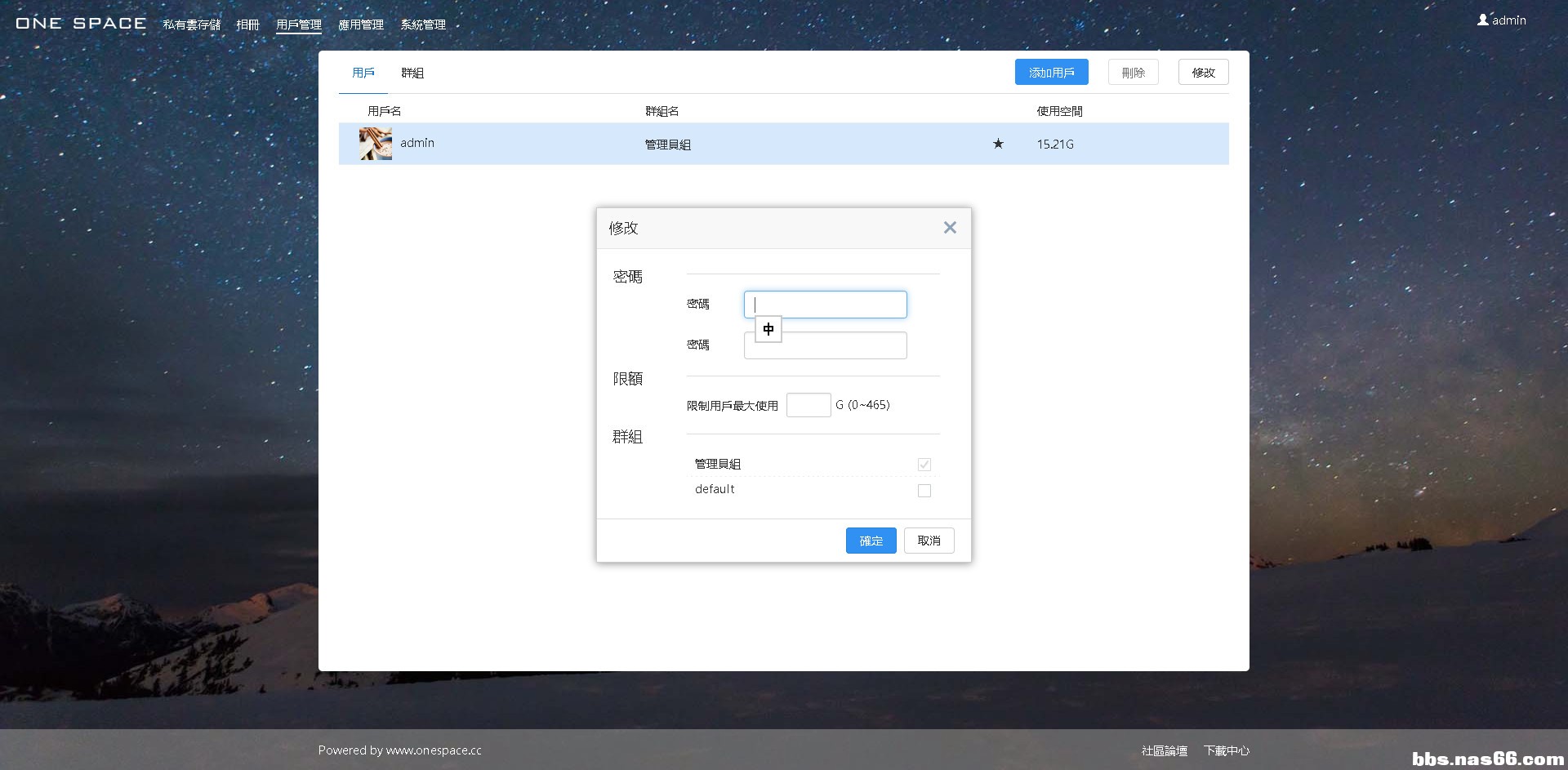Open the 社區論壇 footer link
Viewport: 1568px width, 770px height.
1164,750
